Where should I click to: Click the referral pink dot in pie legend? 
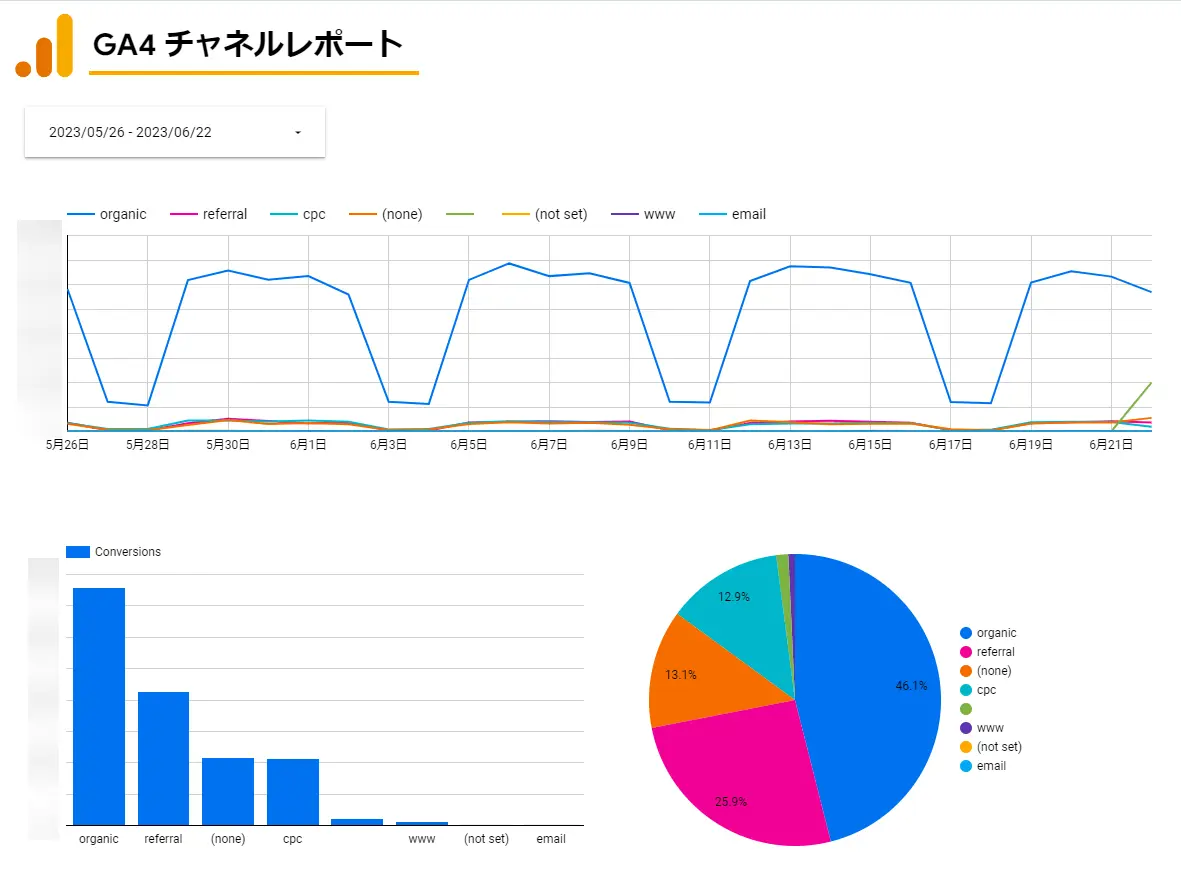[x=966, y=652]
